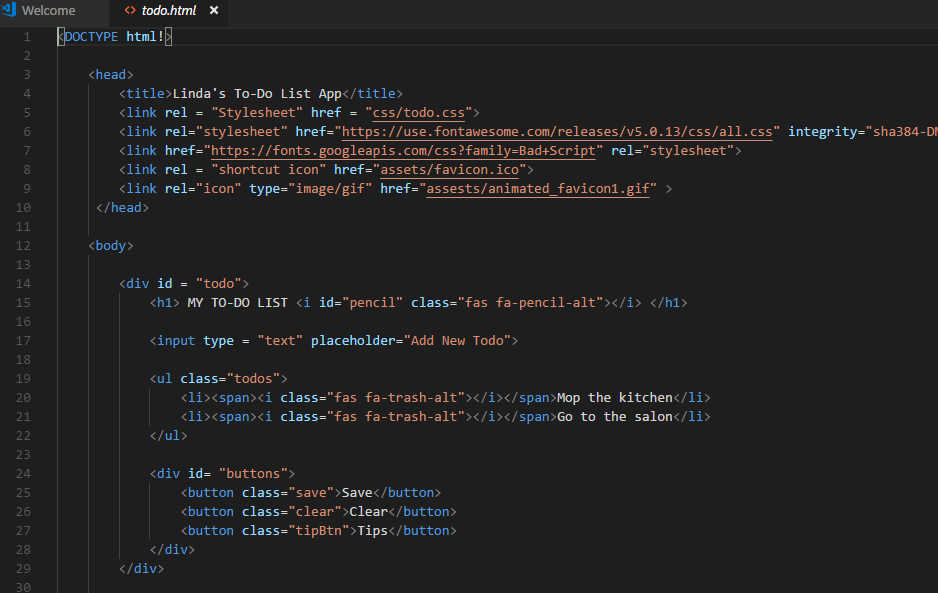Click the "fas fa-pencil-alt" class value

(x=531, y=303)
